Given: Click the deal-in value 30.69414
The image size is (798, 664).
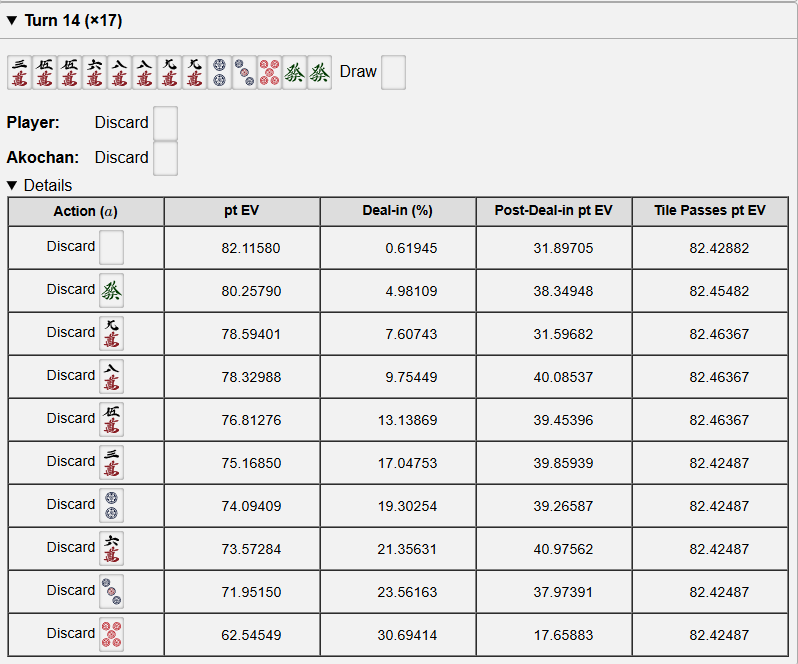Looking at the screenshot, I should pyautogui.click(x=407, y=635).
